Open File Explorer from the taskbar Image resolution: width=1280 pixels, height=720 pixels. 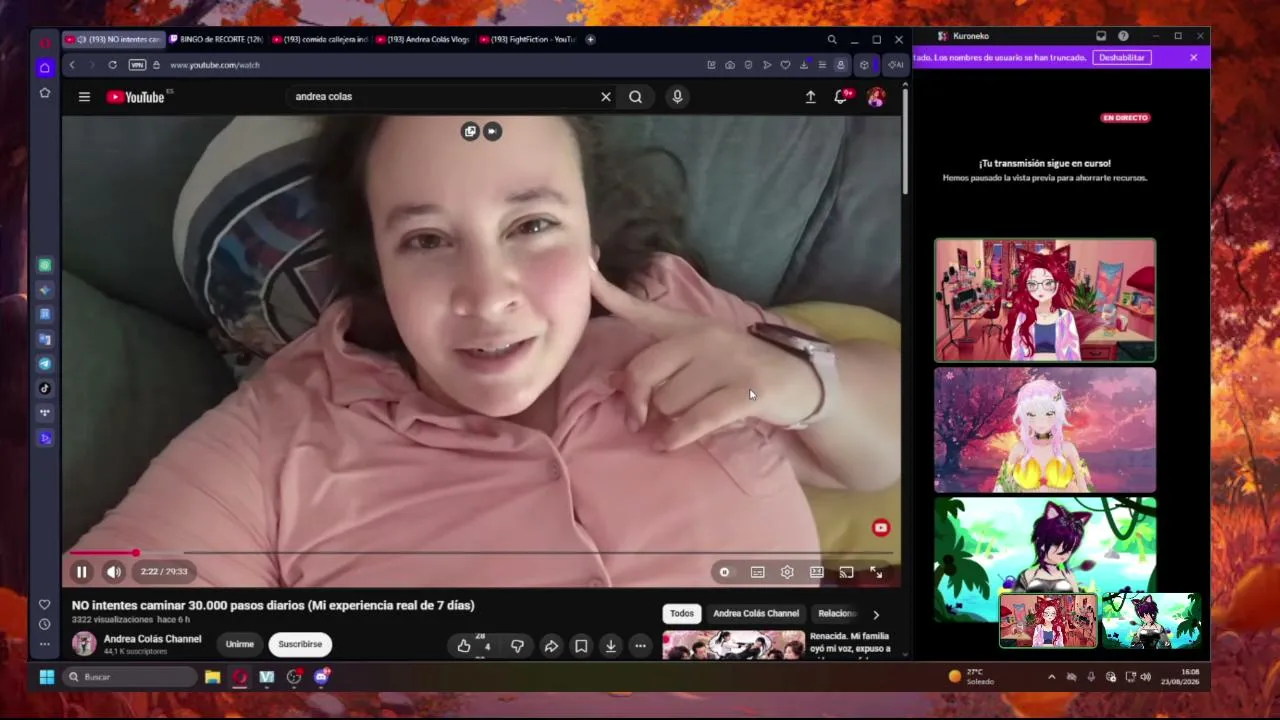point(213,677)
